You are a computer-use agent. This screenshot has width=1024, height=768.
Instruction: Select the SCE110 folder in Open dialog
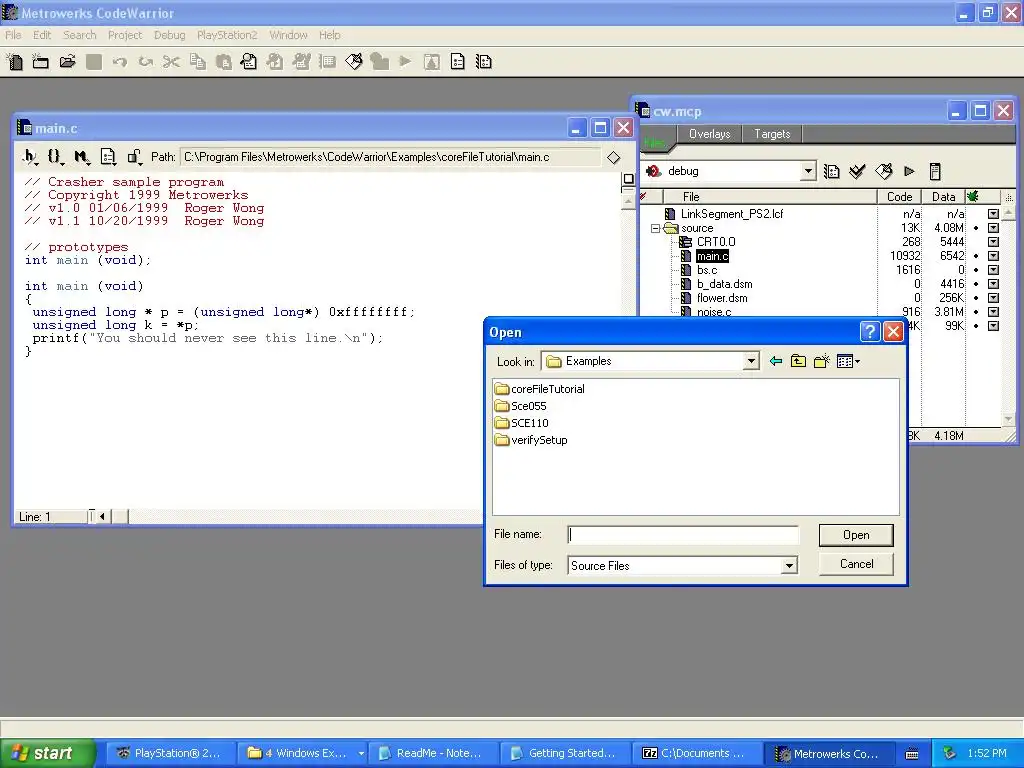coord(522,423)
